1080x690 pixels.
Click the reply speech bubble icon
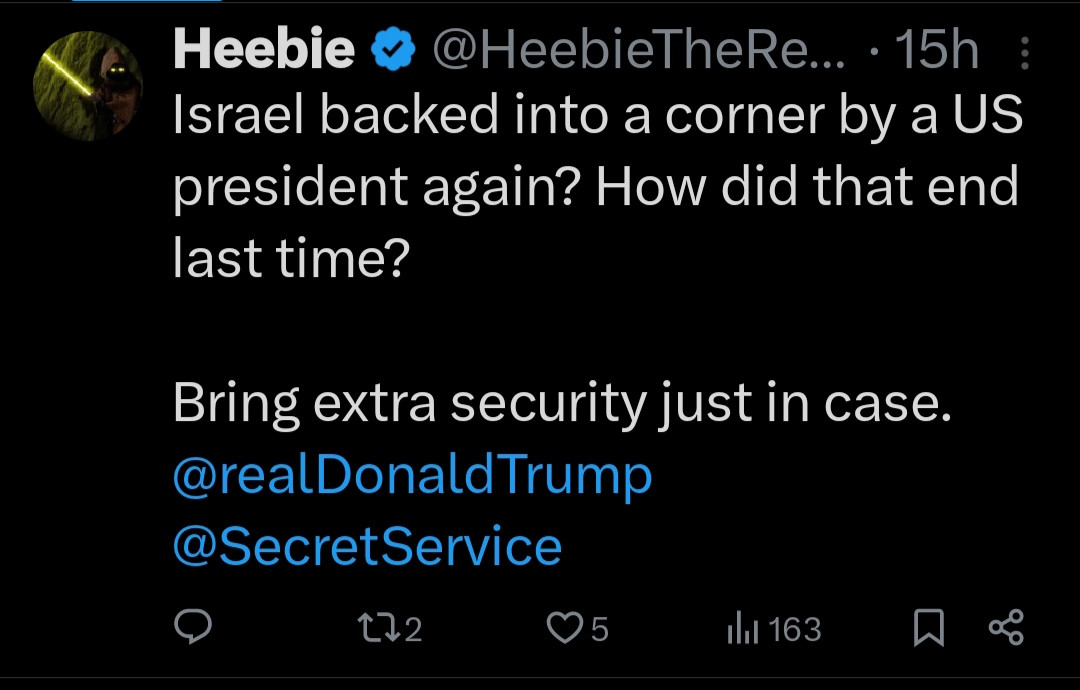click(192, 628)
